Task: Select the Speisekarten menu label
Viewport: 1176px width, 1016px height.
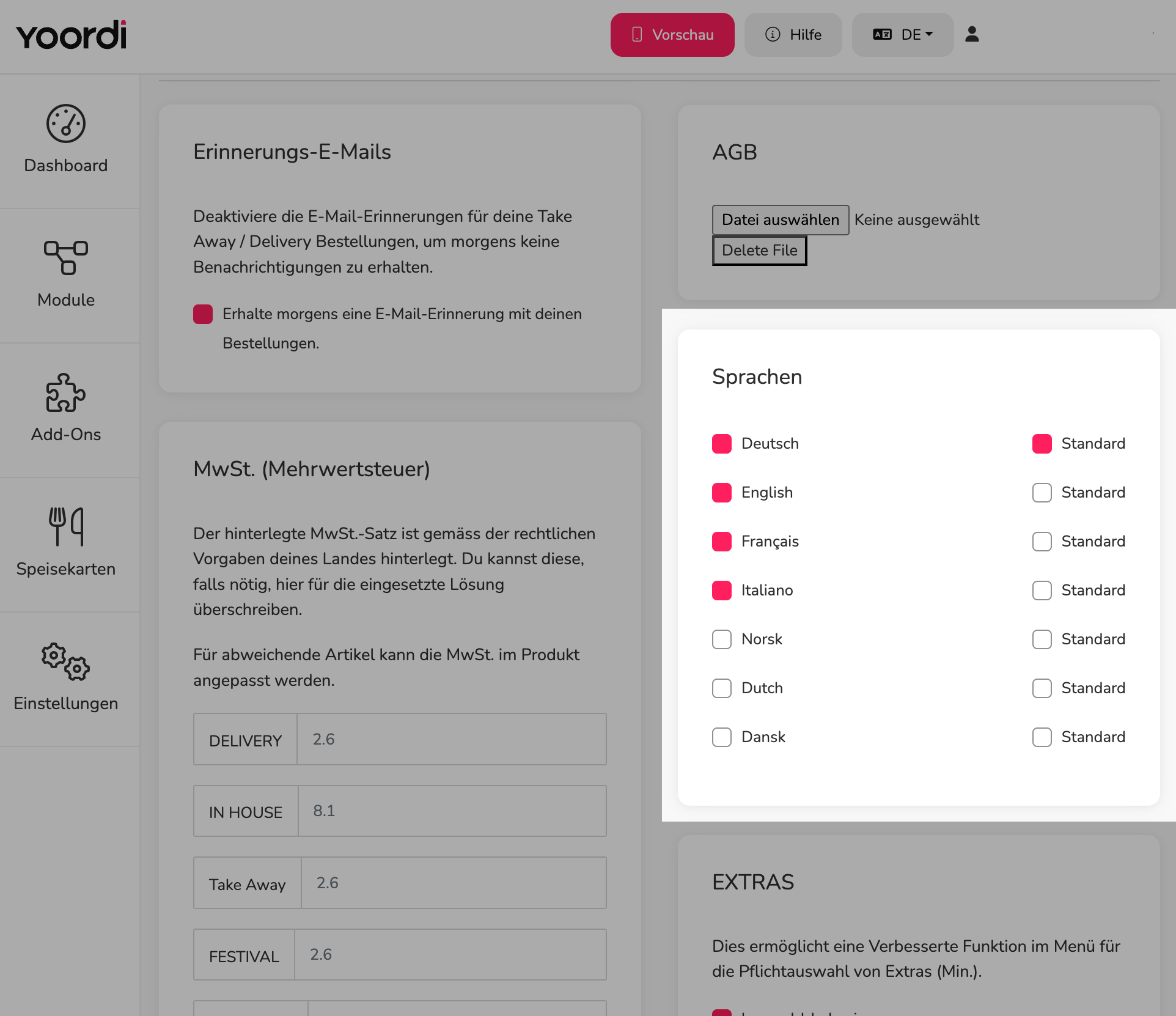Action: pos(66,569)
